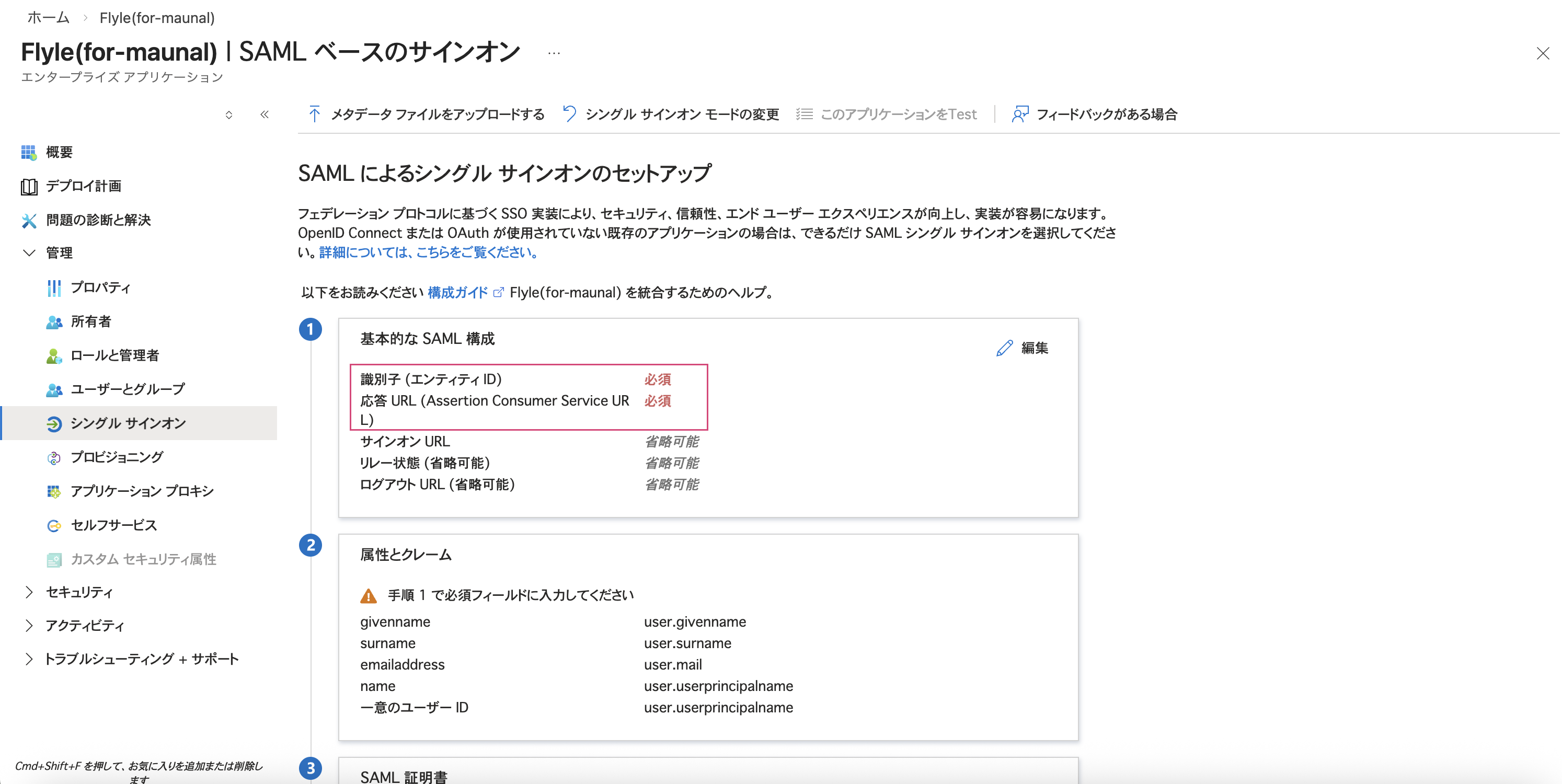1562x784 pixels.
Task: Expand the セキュリティ section
Action: tap(29, 592)
